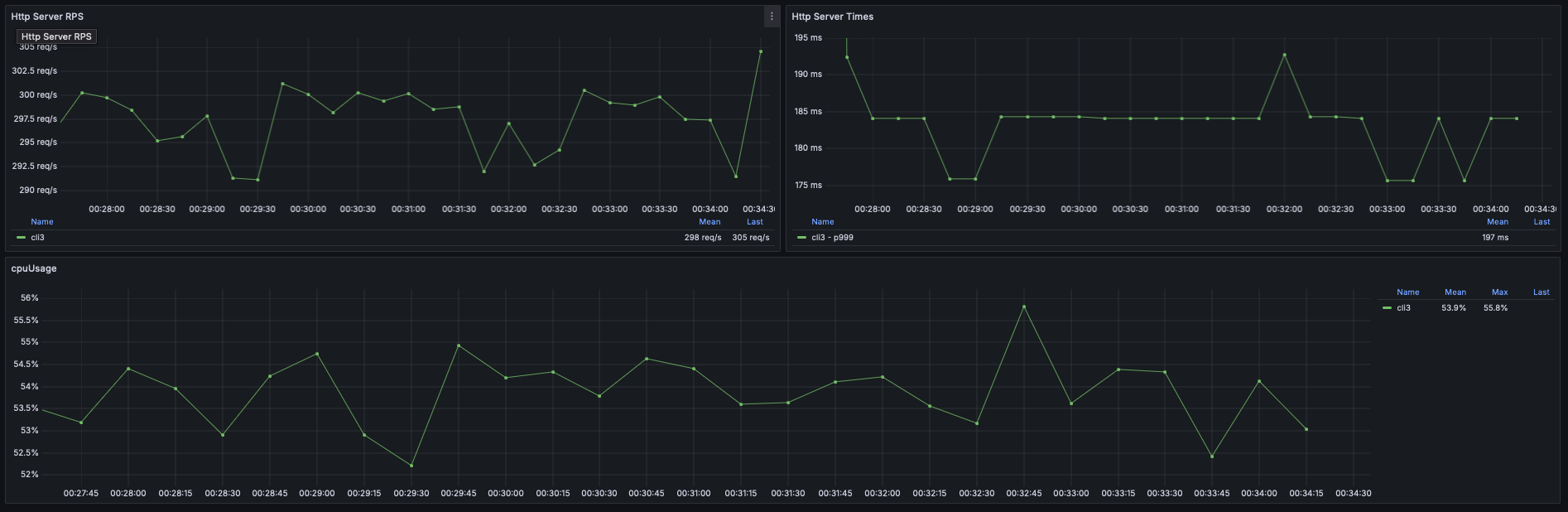This screenshot has width=1568, height=512.
Task: Open the Http Server RPS panel menu
Action: tap(772, 17)
